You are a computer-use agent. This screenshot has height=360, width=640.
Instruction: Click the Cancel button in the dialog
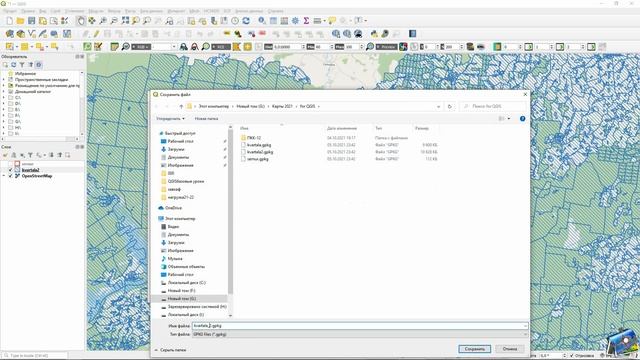[510, 349]
